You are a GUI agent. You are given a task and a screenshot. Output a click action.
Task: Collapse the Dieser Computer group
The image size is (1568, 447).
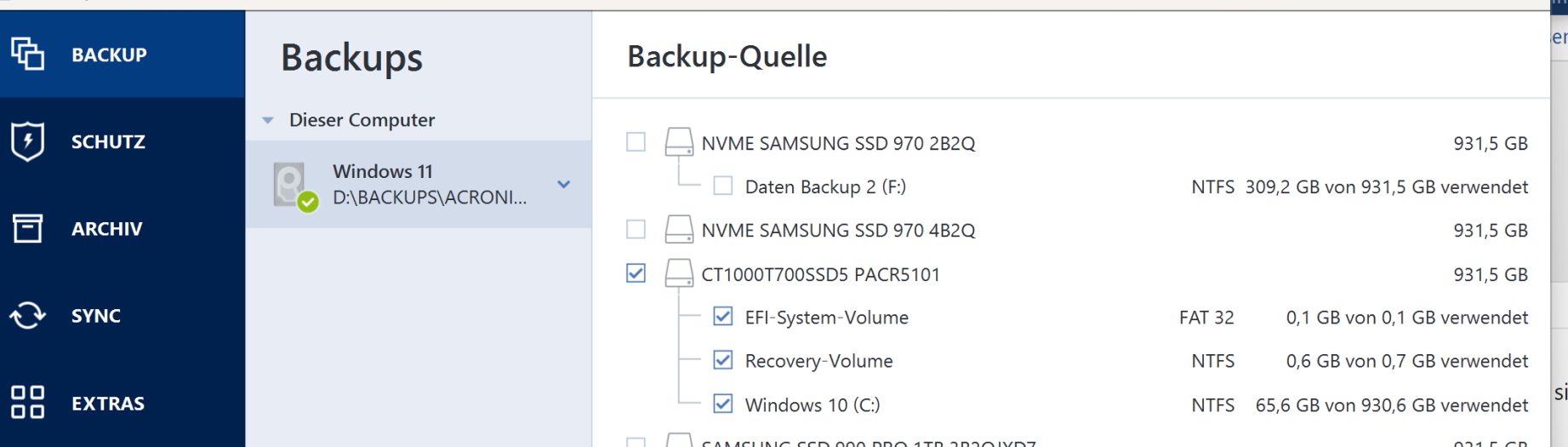[268, 121]
